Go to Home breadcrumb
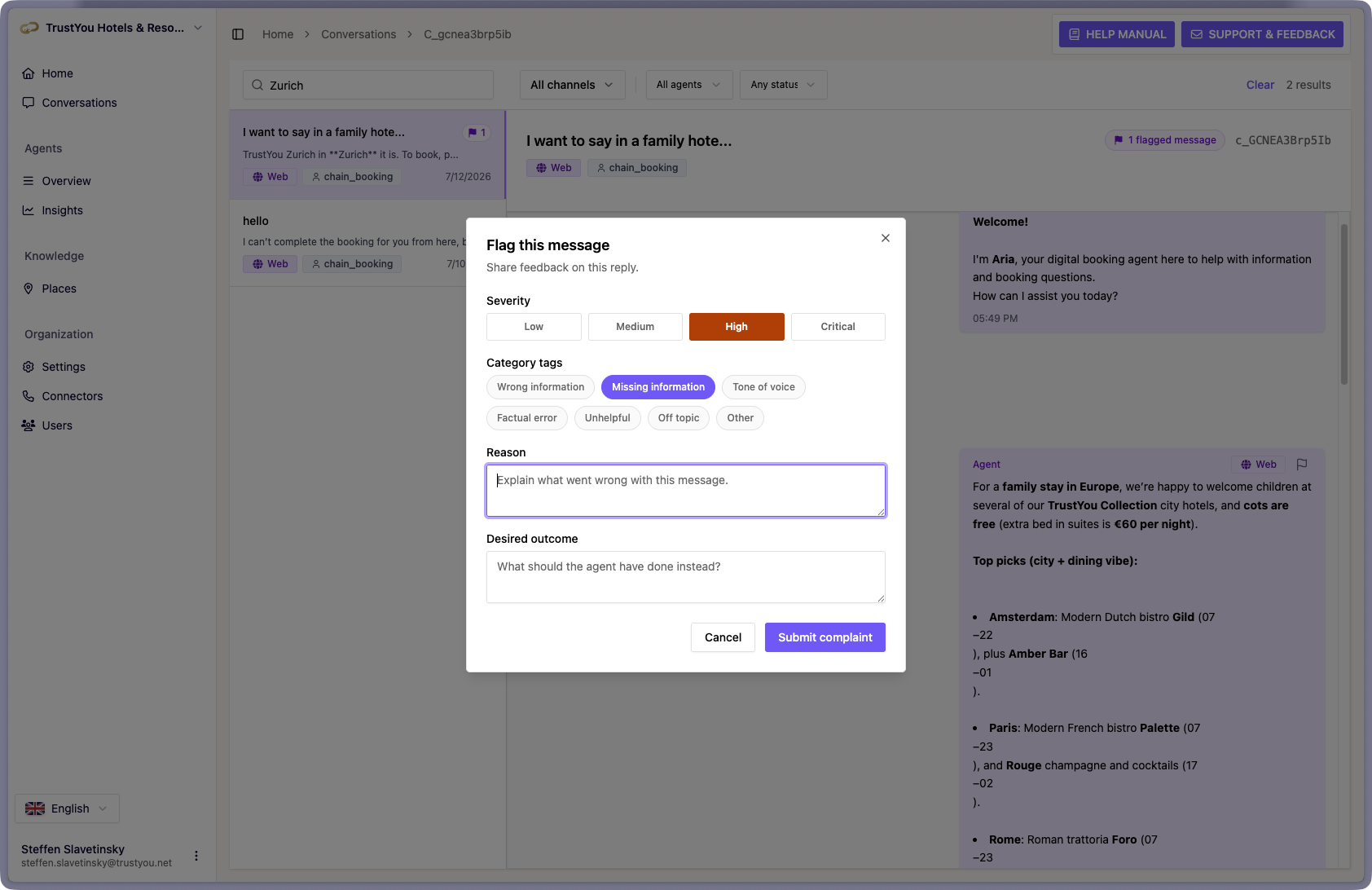 point(278,34)
